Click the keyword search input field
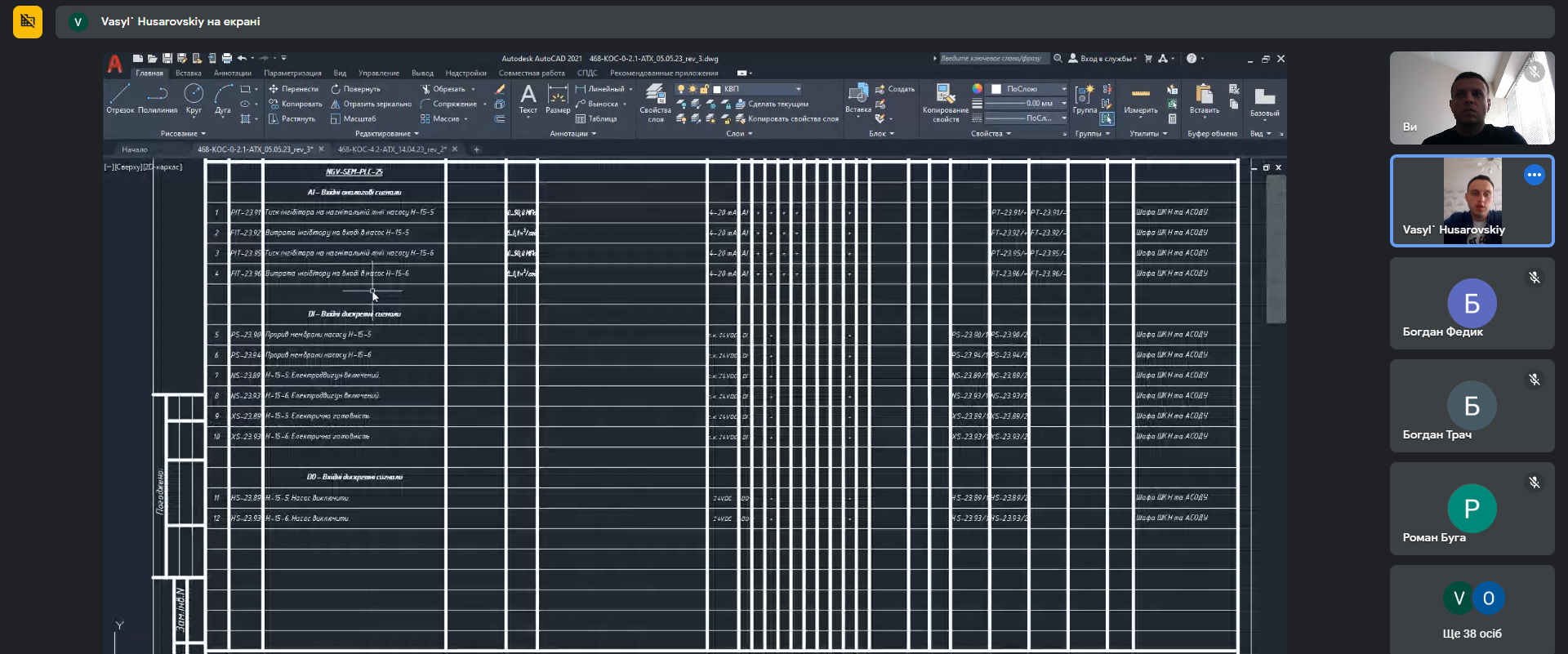 pyautogui.click(x=993, y=59)
